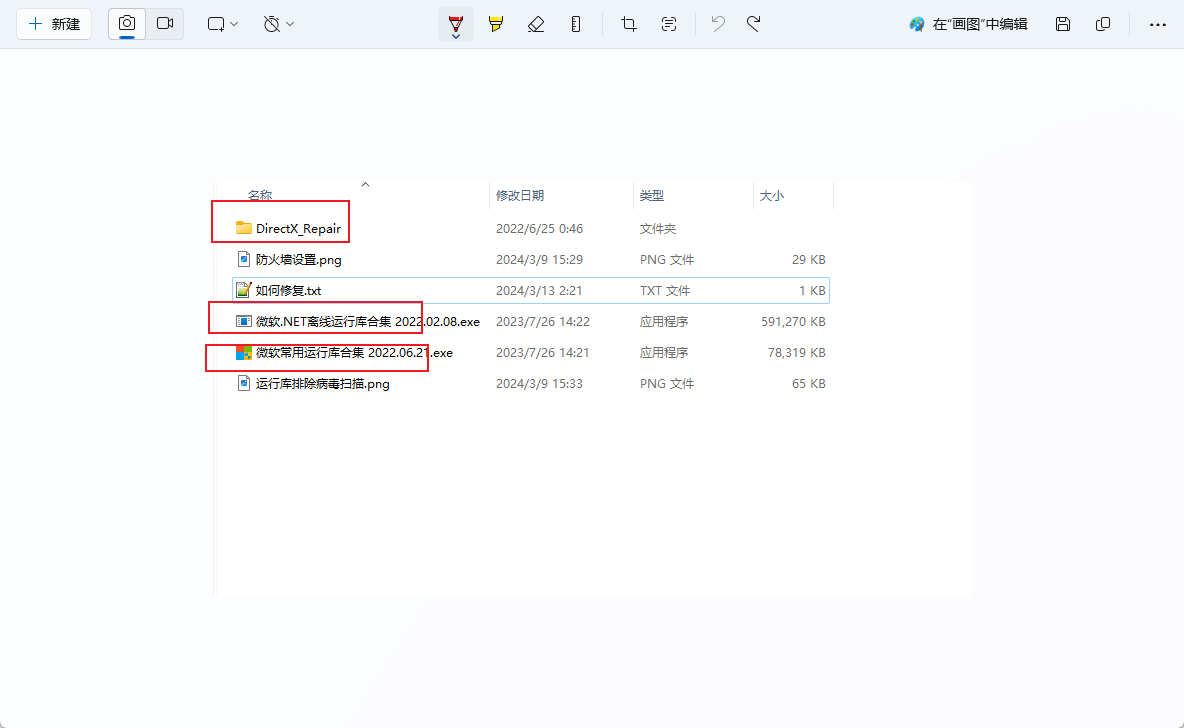1184x728 pixels.
Task: Click the TXT 文件 type cell
Action: pyautogui.click(x=664, y=290)
